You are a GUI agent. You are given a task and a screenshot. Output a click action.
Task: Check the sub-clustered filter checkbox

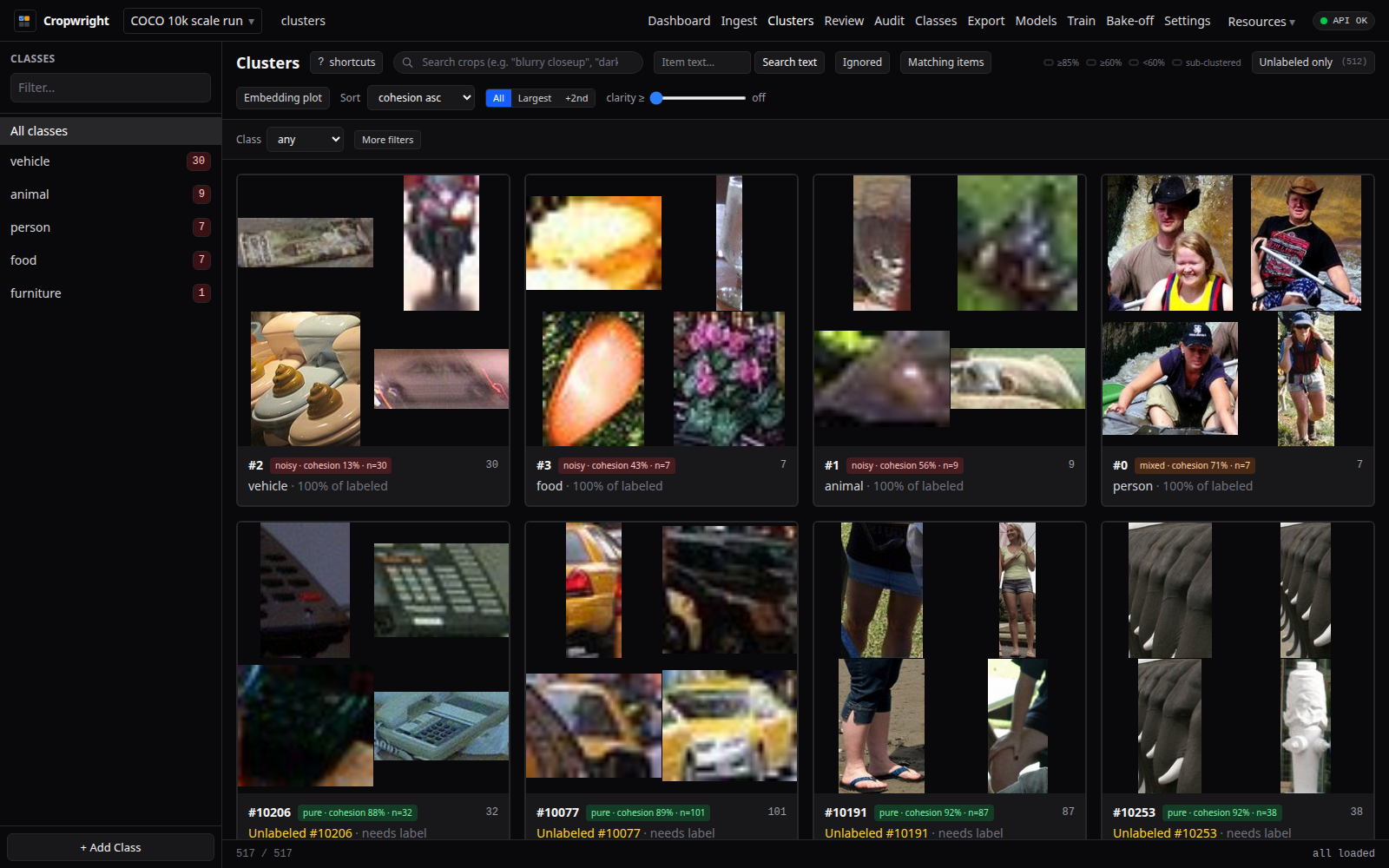click(x=1177, y=62)
